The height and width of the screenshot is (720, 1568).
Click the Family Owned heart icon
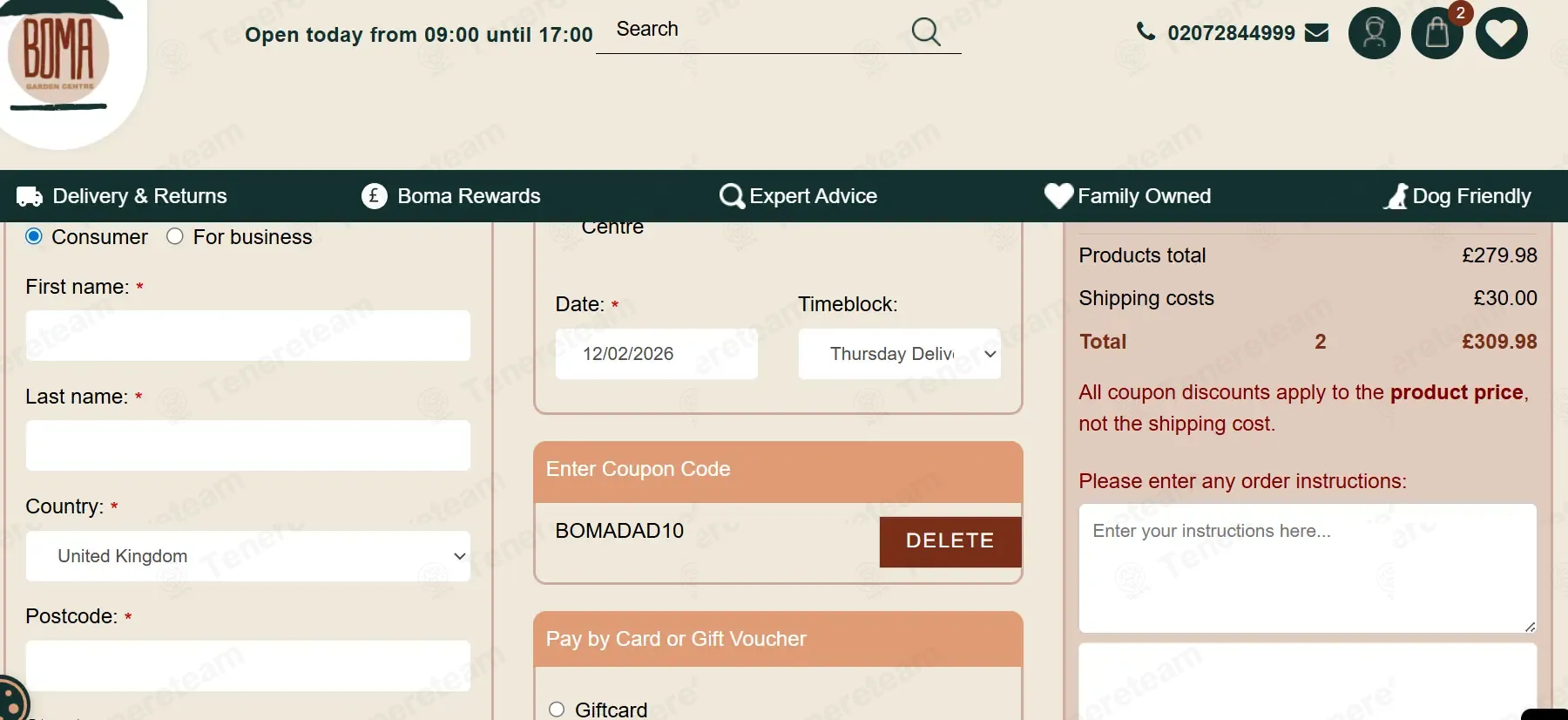click(x=1058, y=195)
